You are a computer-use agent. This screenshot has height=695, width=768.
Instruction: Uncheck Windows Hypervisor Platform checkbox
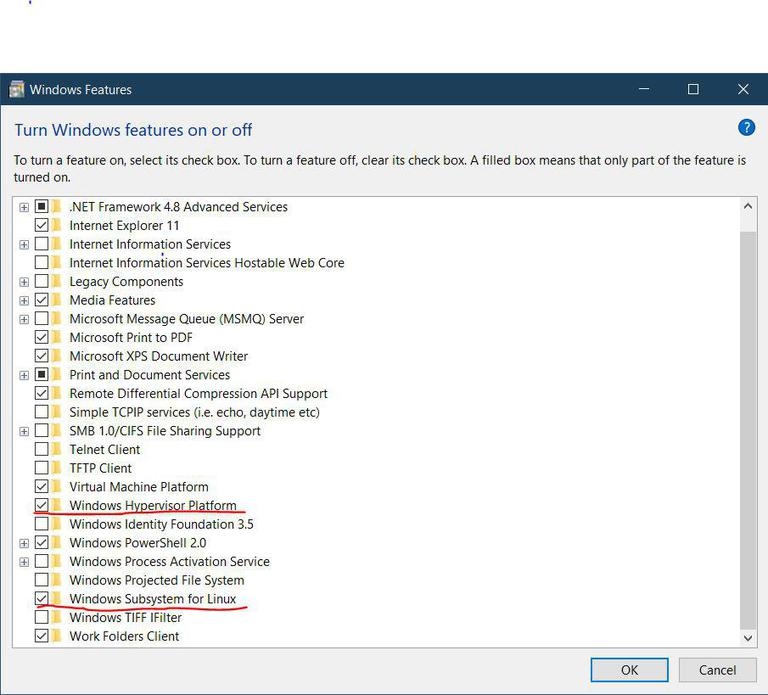click(x=42, y=505)
